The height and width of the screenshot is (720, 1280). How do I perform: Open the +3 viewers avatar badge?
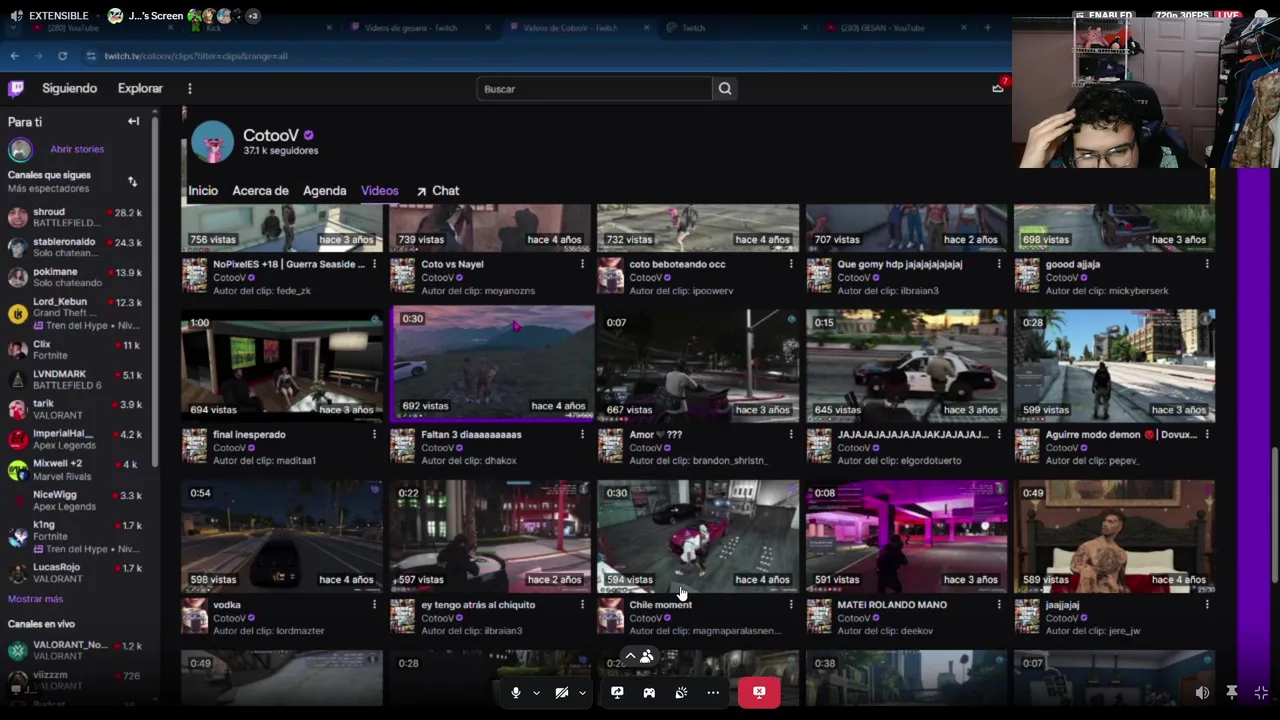pos(252,16)
